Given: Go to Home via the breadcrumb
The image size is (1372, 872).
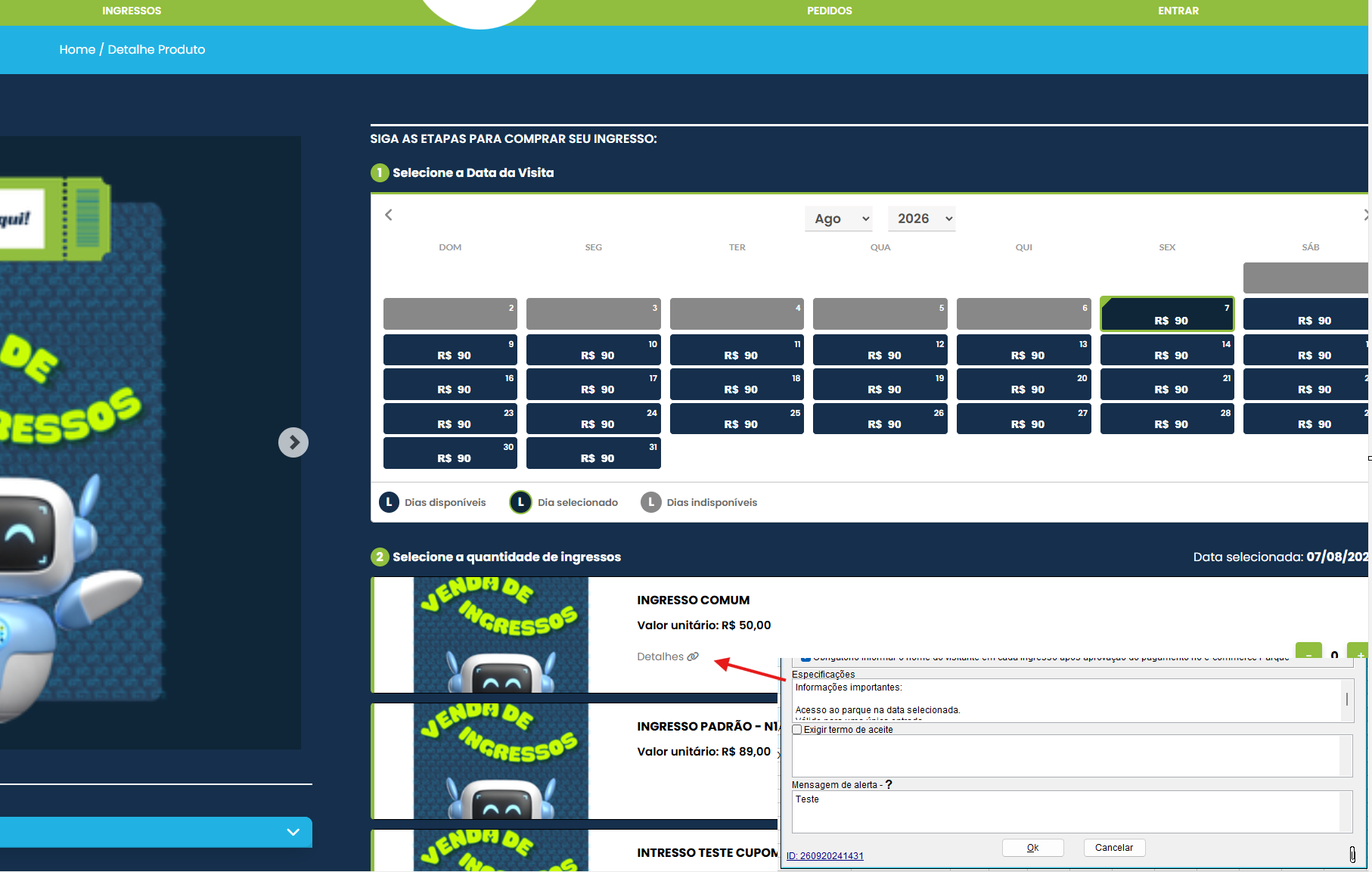Looking at the screenshot, I should coord(77,49).
